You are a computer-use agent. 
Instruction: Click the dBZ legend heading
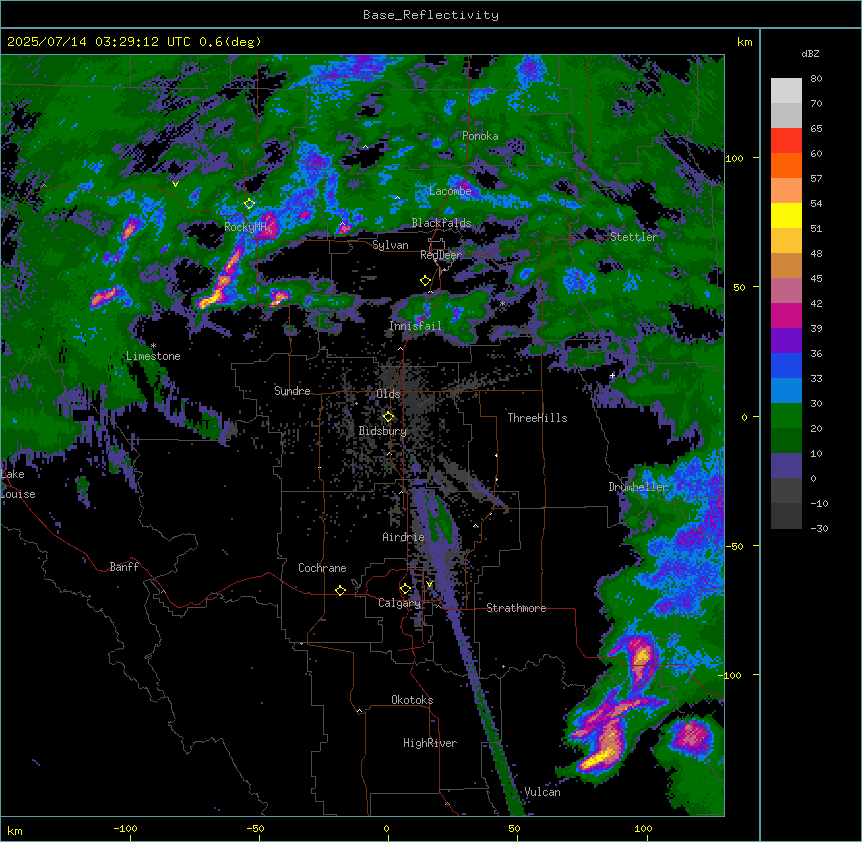(x=810, y=54)
